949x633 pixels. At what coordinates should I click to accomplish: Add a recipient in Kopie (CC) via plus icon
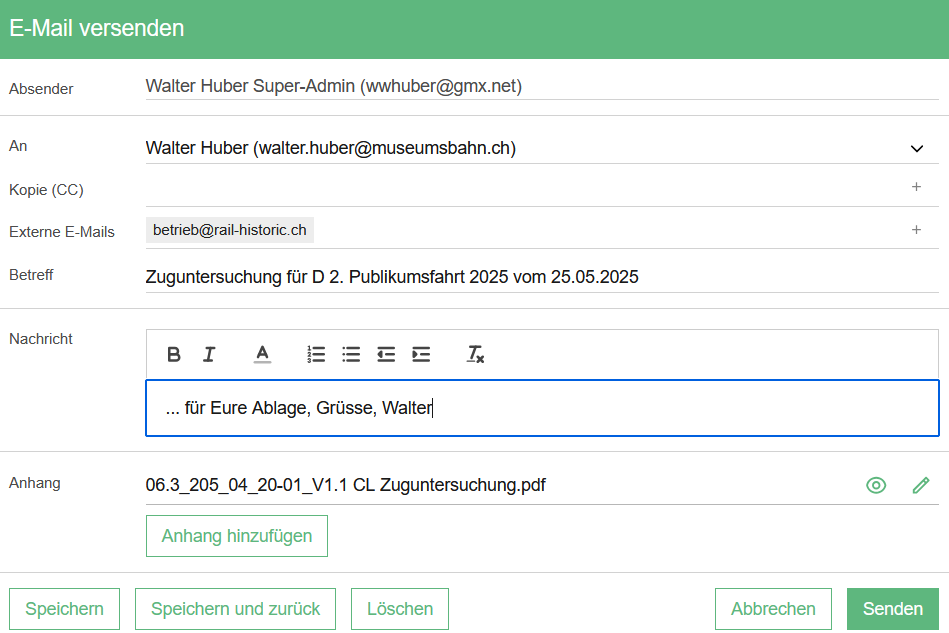click(916, 186)
